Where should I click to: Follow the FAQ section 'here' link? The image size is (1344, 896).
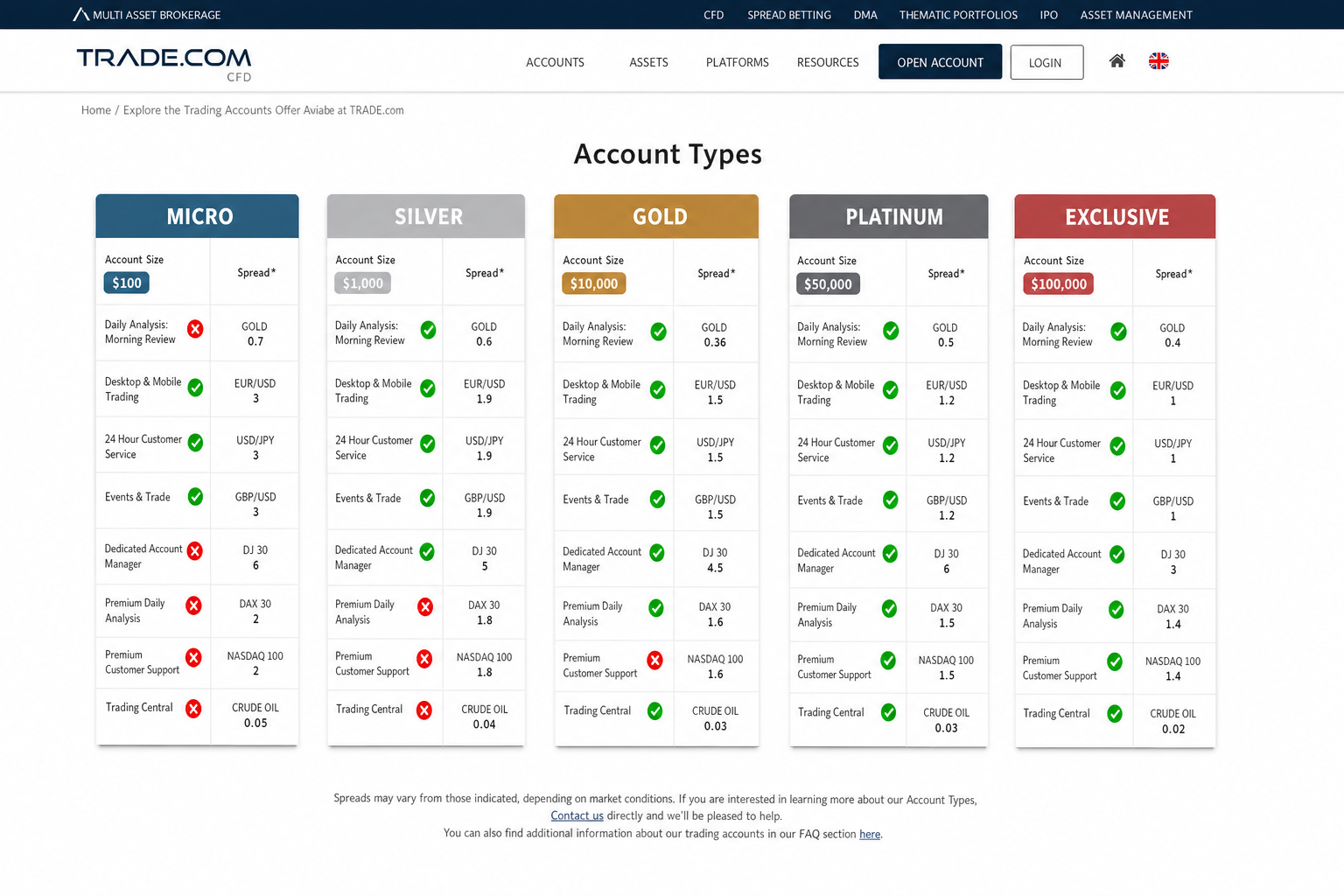pyautogui.click(x=870, y=834)
